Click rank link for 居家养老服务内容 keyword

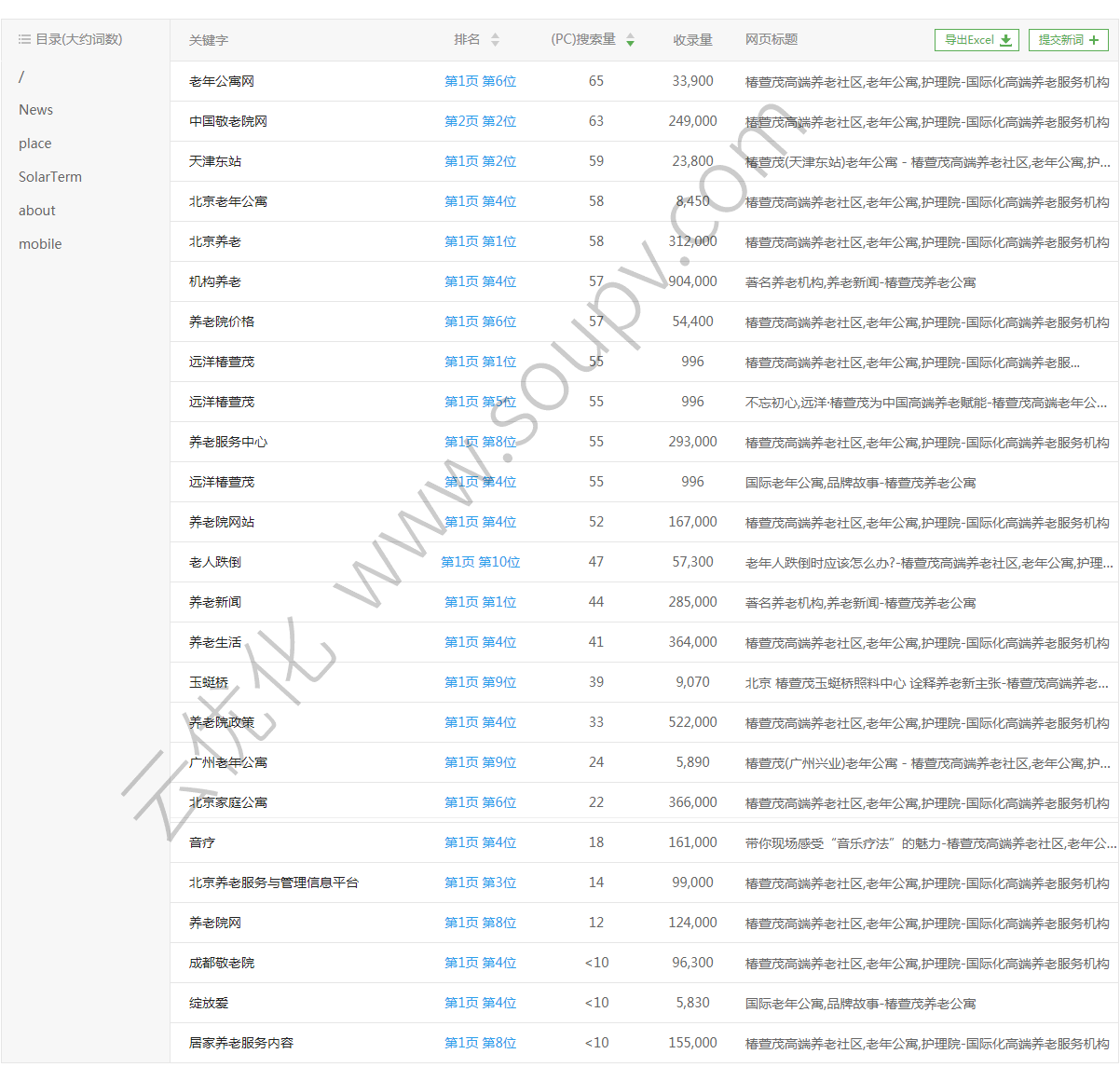point(480,1043)
